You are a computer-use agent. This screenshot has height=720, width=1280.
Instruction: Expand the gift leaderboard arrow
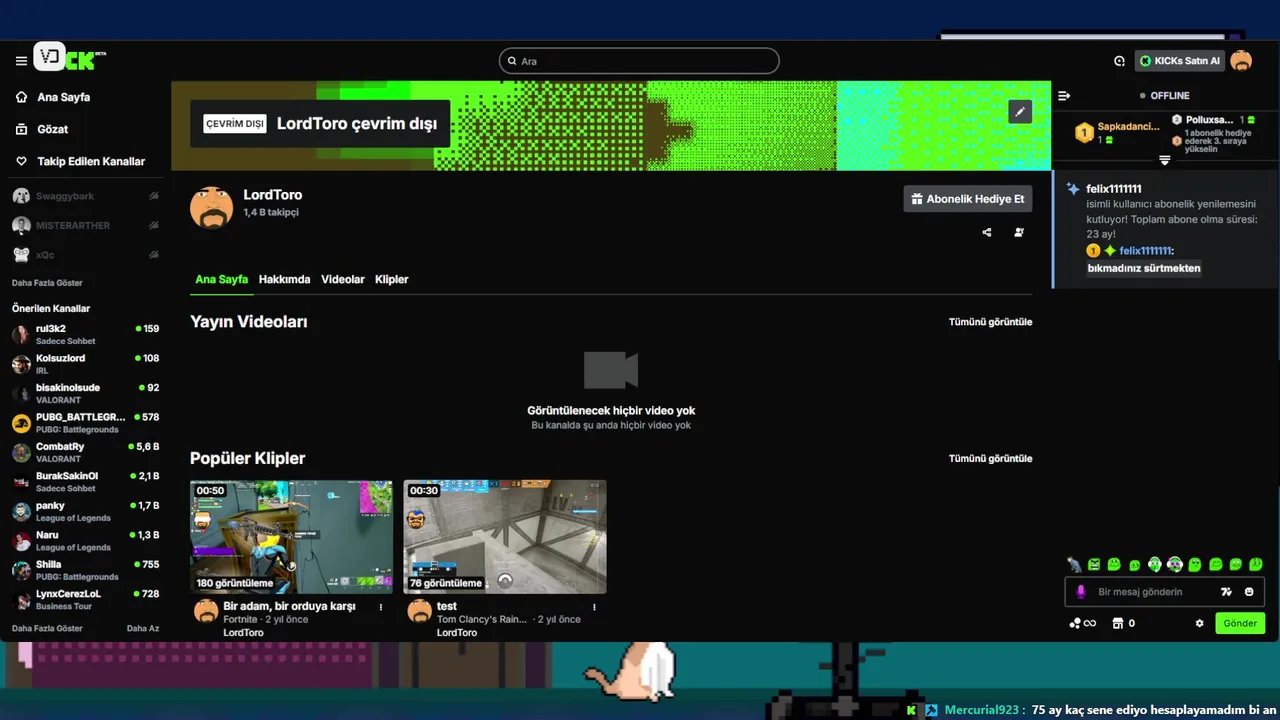click(x=1164, y=160)
